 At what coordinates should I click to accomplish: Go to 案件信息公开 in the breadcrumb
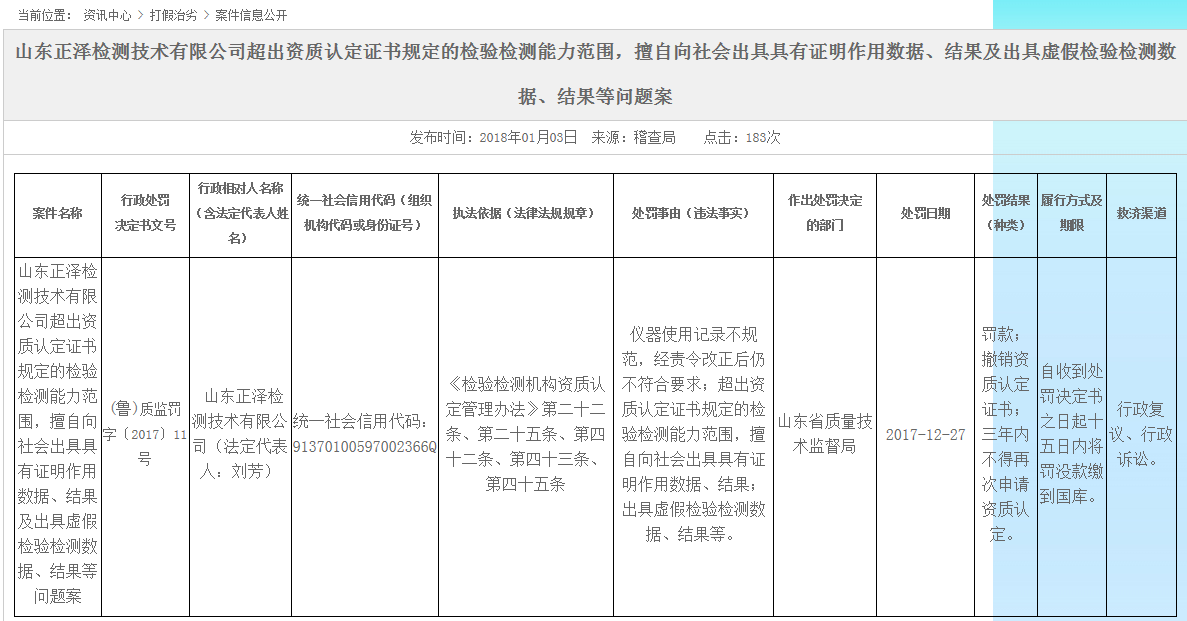click(x=251, y=16)
